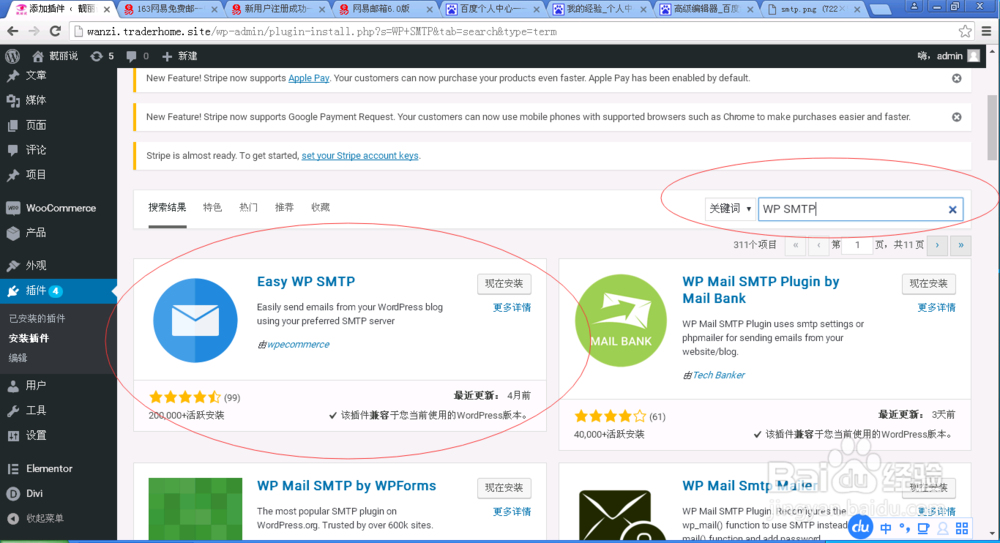Open plugin 编辑 submenu
The width and height of the screenshot is (1000, 543).
(x=18, y=358)
